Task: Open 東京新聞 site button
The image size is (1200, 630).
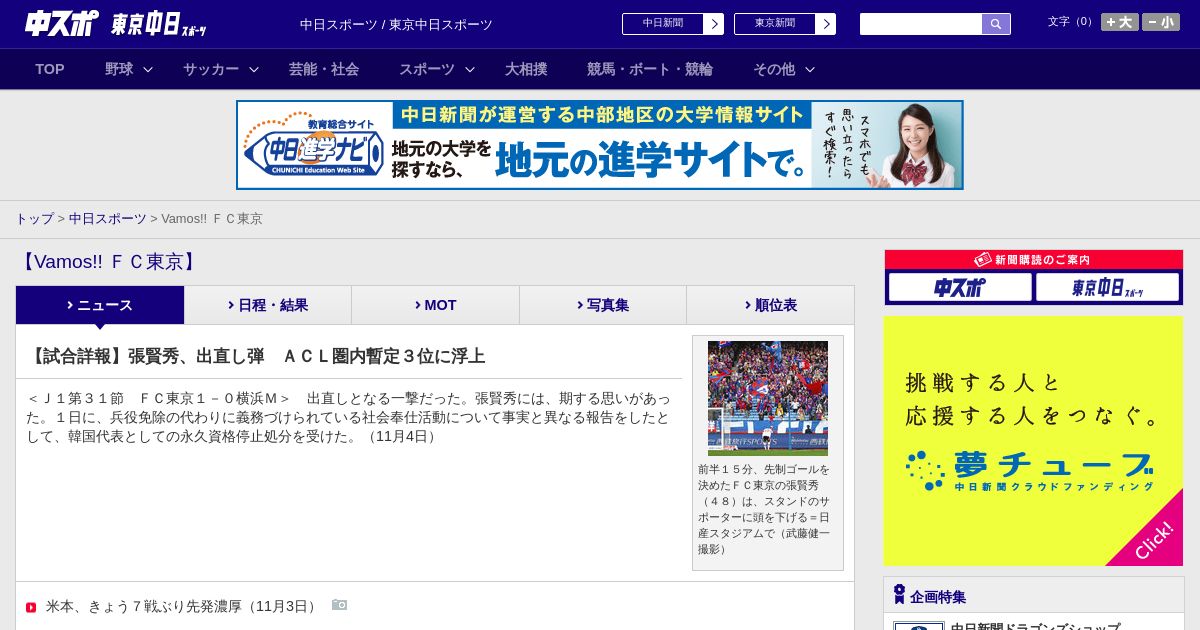Action: click(x=784, y=24)
